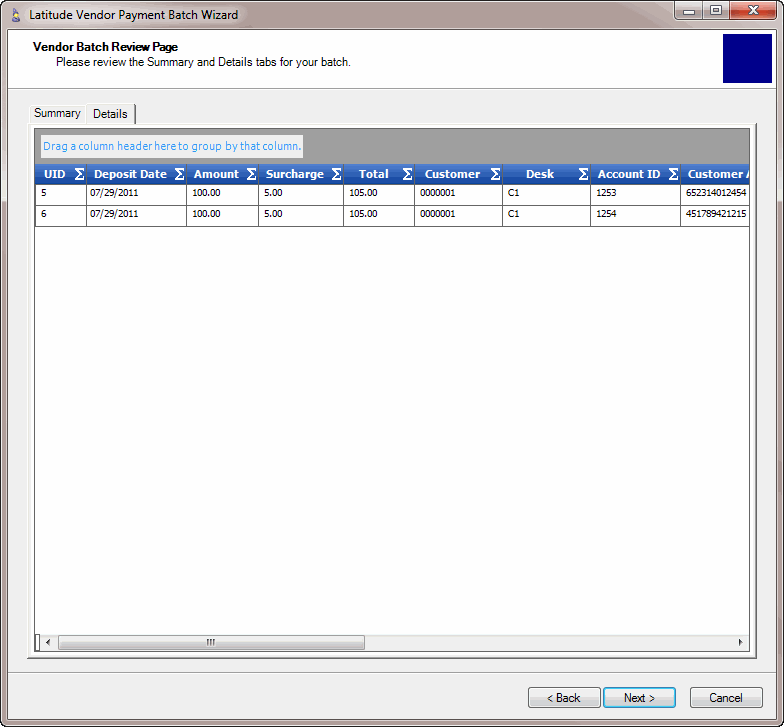Image resolution: width=784 pixels, height=727 pixels.
Task: Sort by Deposit Date column header
Action: 130,174
